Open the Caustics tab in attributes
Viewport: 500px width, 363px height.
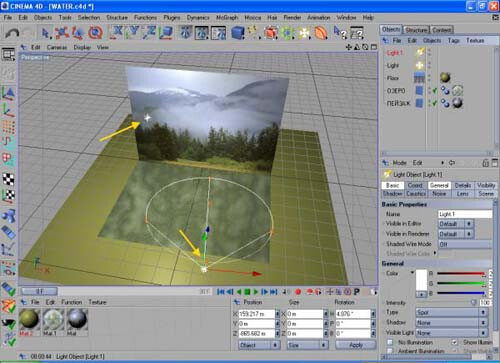click(x=416, y=194)
